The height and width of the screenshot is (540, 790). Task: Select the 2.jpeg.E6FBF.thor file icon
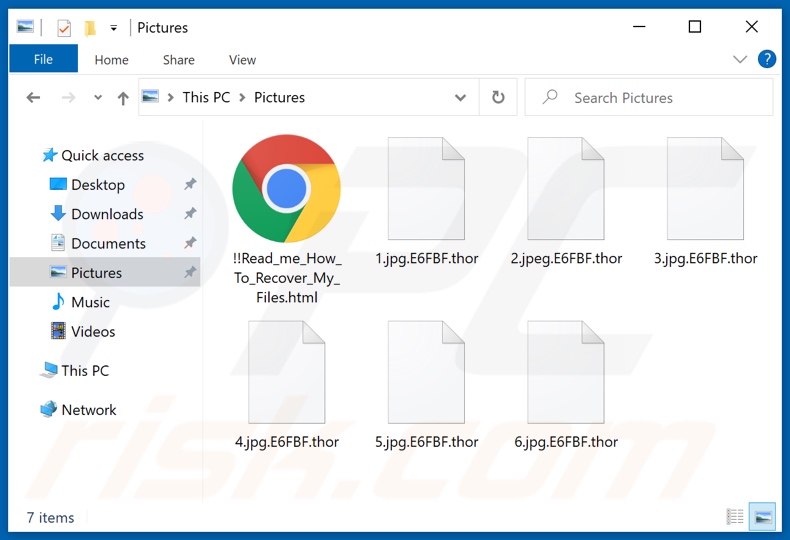tap(566, 188)
